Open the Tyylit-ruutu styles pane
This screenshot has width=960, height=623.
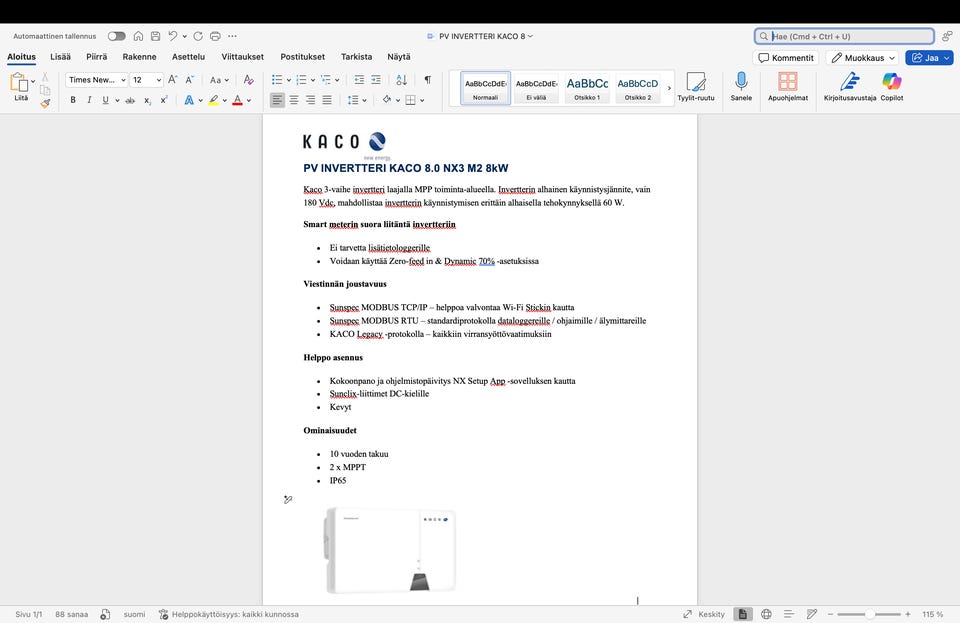click(696, 86)
